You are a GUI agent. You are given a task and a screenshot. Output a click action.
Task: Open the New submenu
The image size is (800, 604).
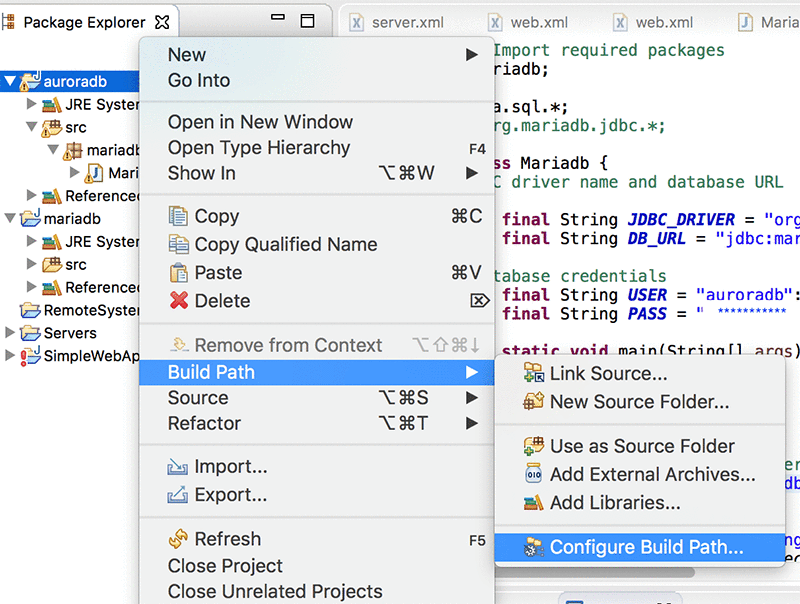[x=317, y=55]
